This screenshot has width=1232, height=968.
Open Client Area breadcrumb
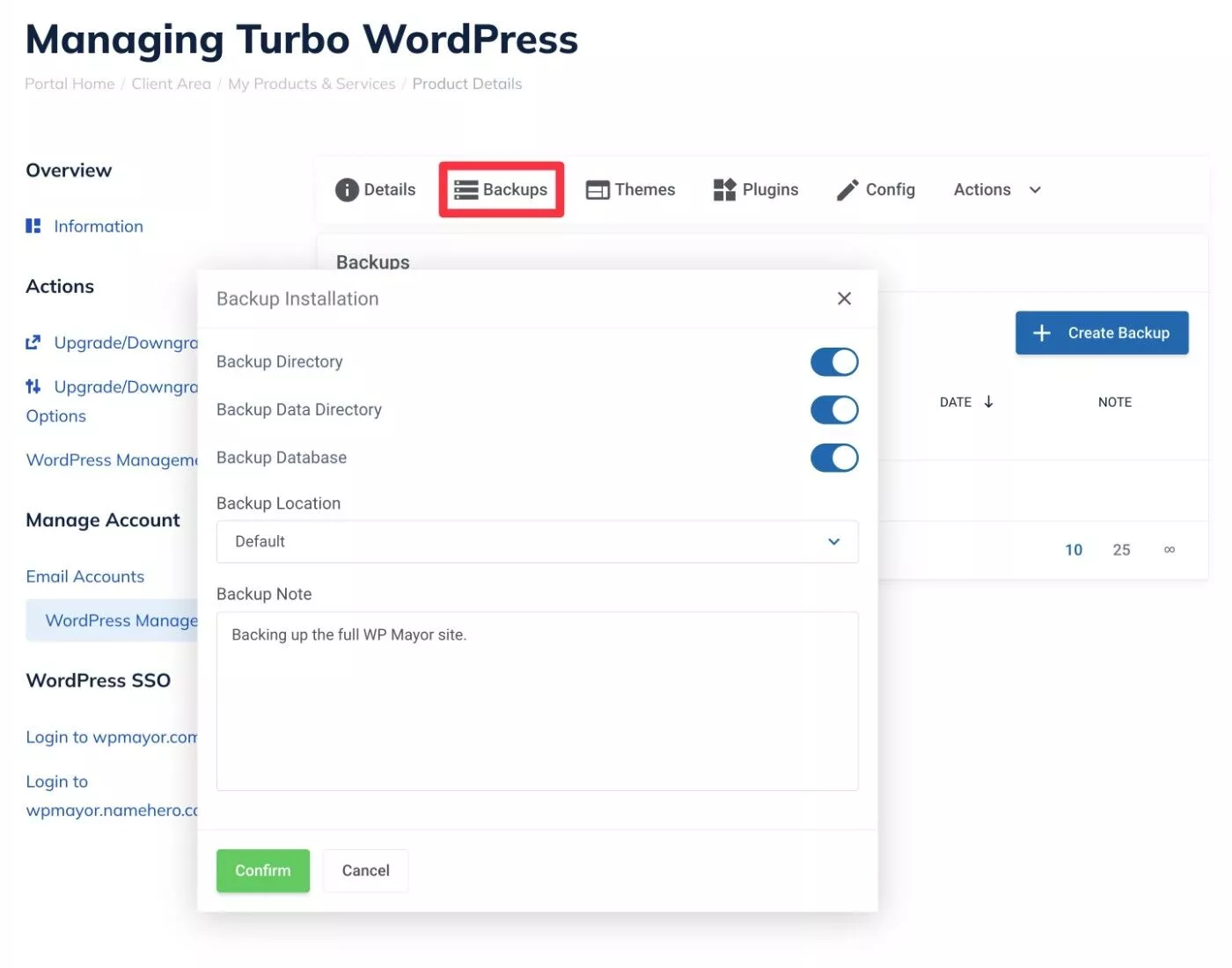click(x=171, y=84)
